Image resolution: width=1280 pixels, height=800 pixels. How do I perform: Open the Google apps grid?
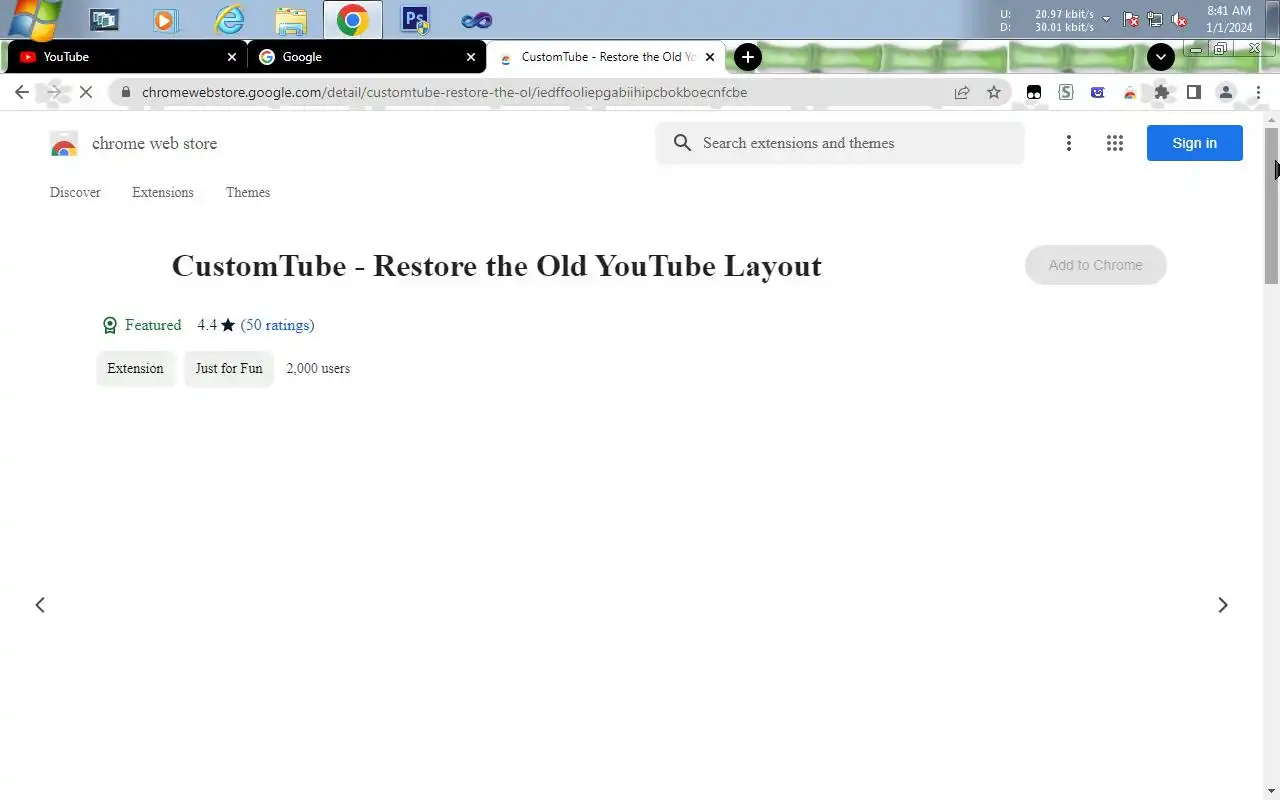[x=1115, y=143]
